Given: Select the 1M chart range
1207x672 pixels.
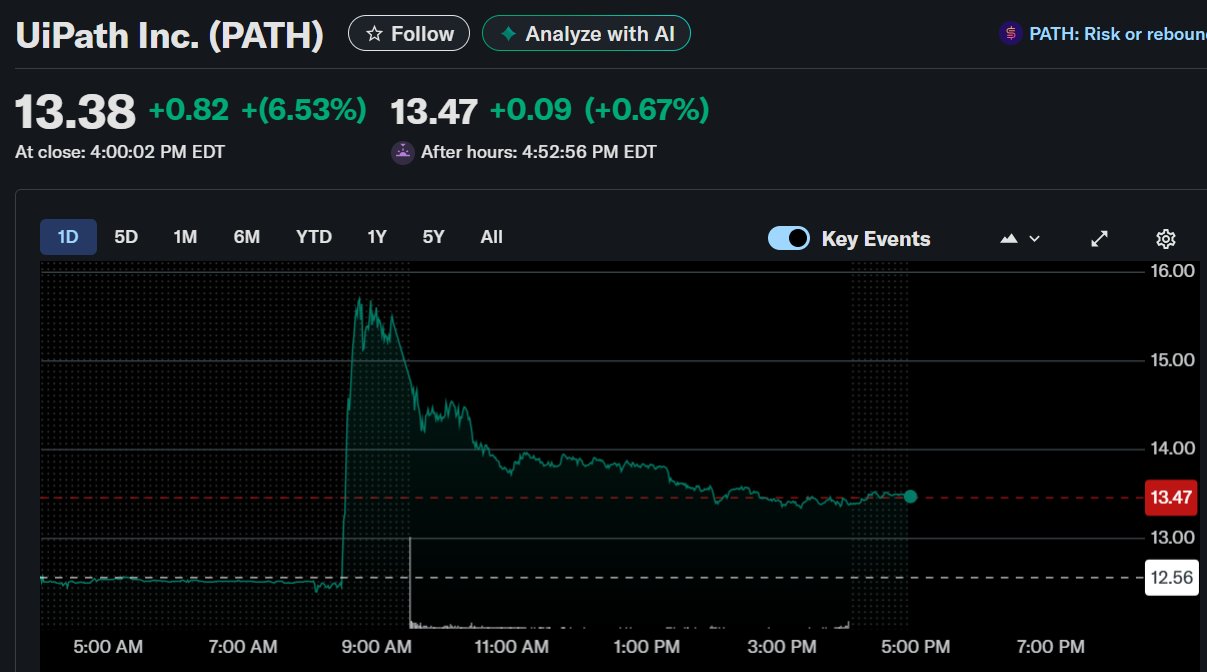Looking at the screenshot, I should (x=185, y=238).
